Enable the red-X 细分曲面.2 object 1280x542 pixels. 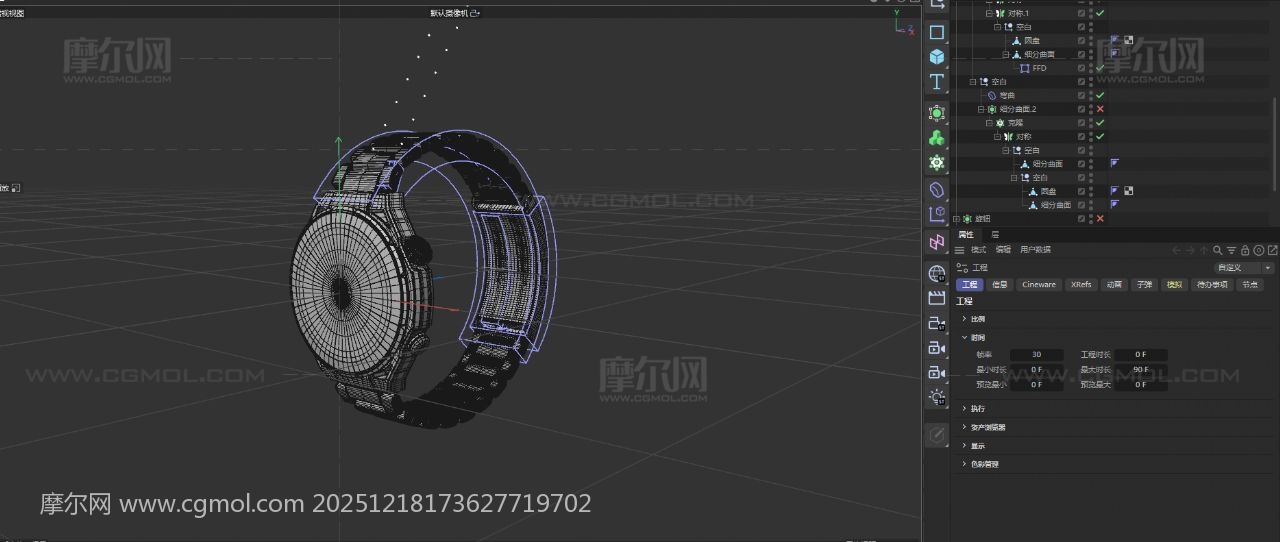(1100, 109)
